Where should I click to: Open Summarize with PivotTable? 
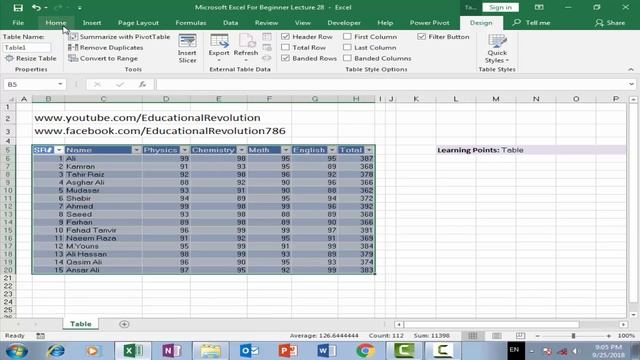point(119,37)
